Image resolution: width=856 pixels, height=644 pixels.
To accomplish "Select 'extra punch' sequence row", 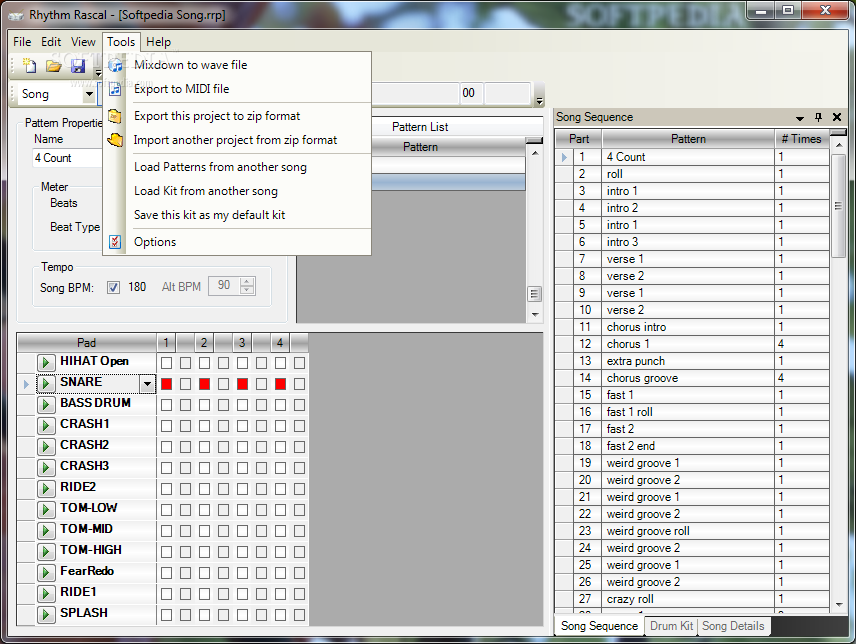I will tap(692, 361).
